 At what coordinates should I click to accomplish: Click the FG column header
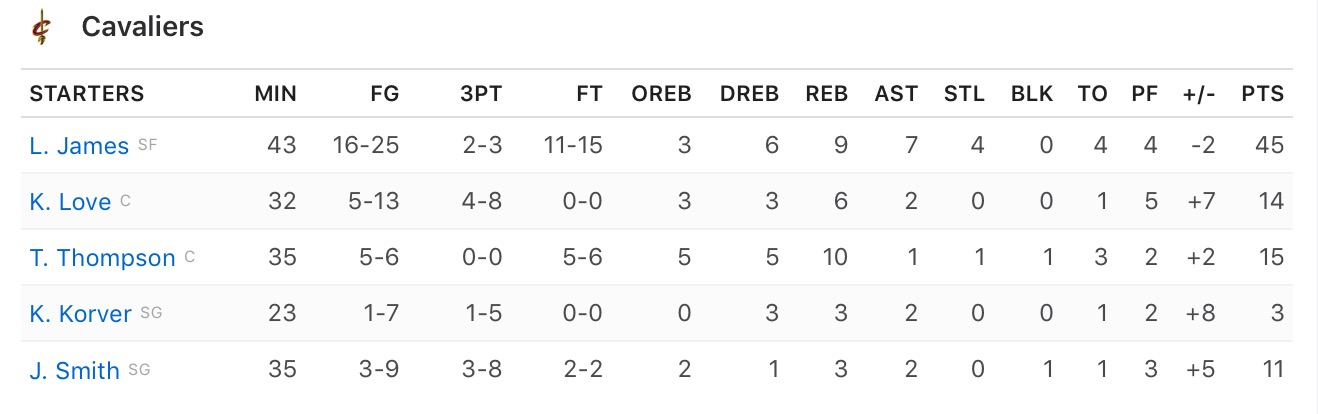[x=384, y=94]
